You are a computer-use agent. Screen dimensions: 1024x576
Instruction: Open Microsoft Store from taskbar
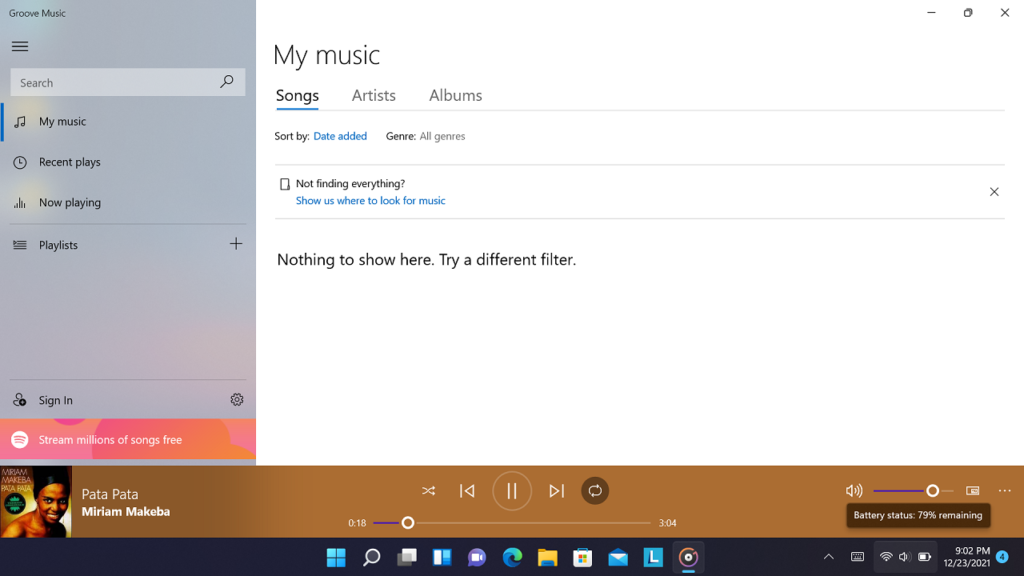(x=583, y=557)
